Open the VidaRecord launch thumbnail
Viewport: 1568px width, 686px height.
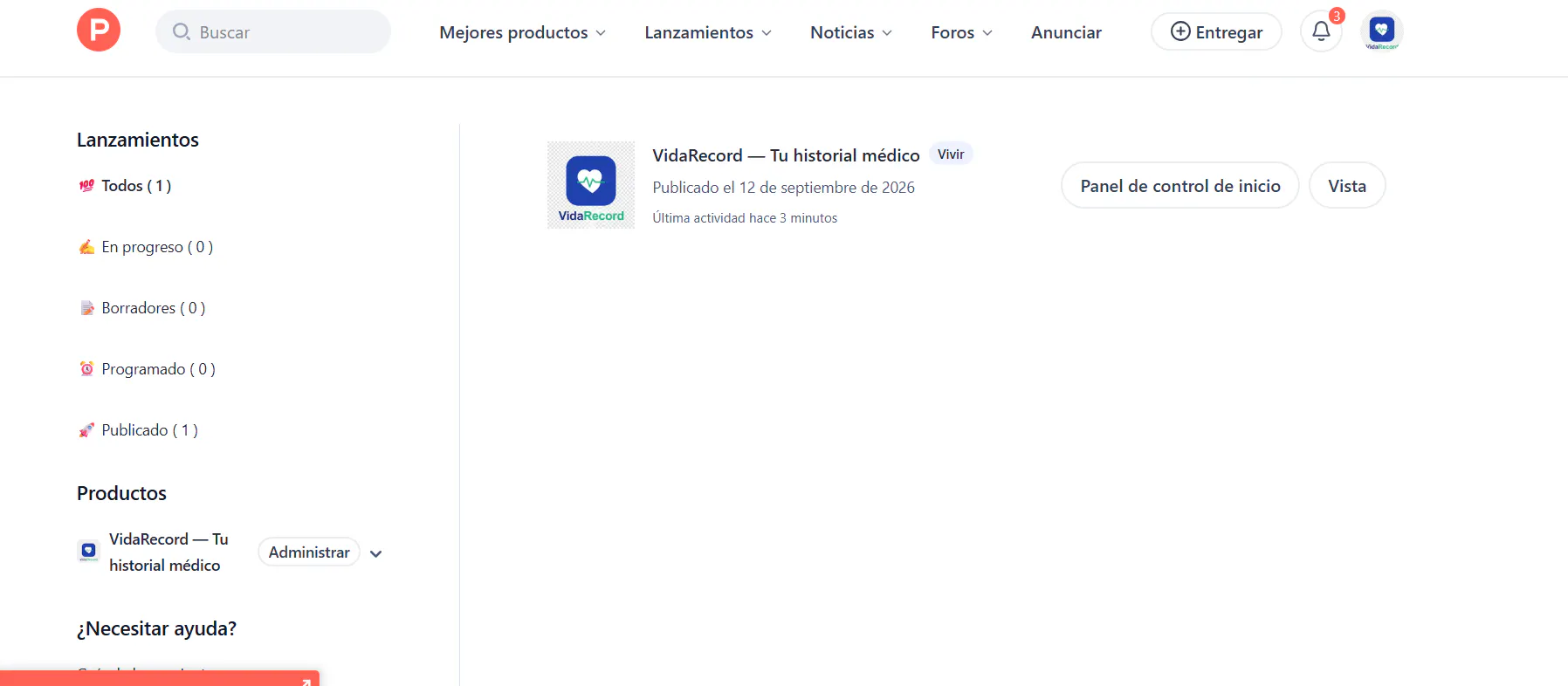coord(591,185)
